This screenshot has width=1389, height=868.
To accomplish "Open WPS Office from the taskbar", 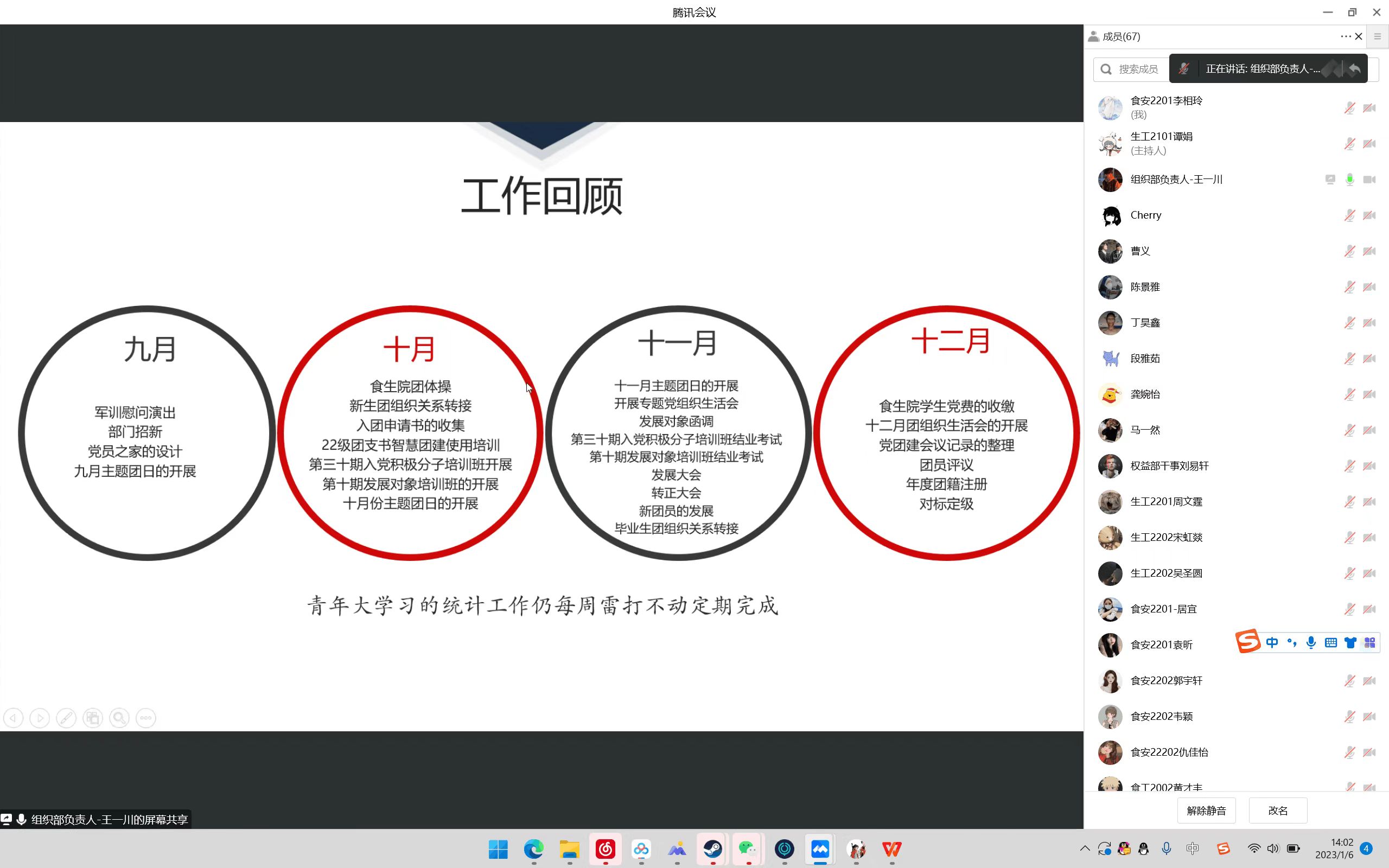I will [x=891, y=848].
